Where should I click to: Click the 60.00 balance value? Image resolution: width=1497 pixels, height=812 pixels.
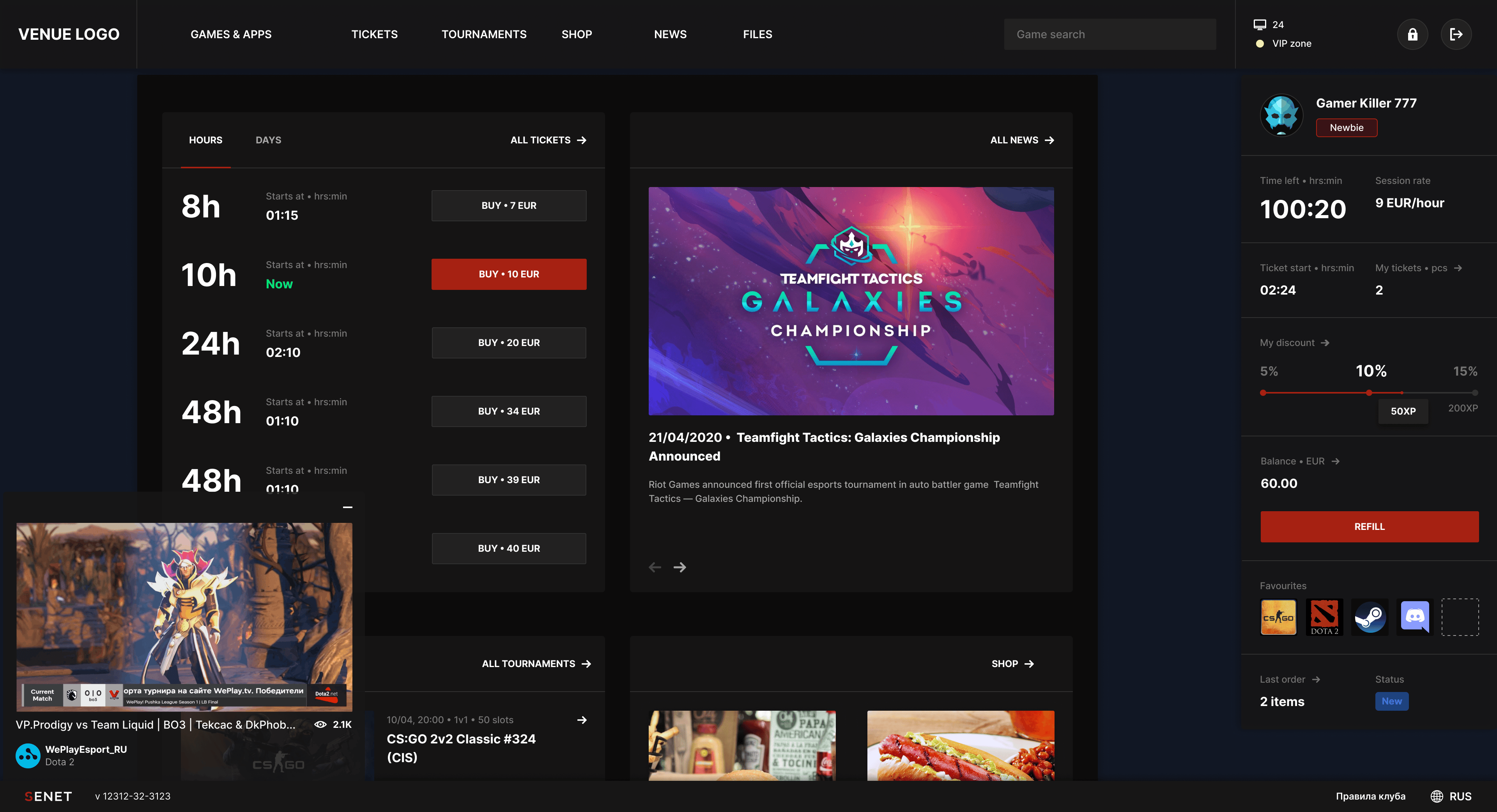pos(1279,483)
